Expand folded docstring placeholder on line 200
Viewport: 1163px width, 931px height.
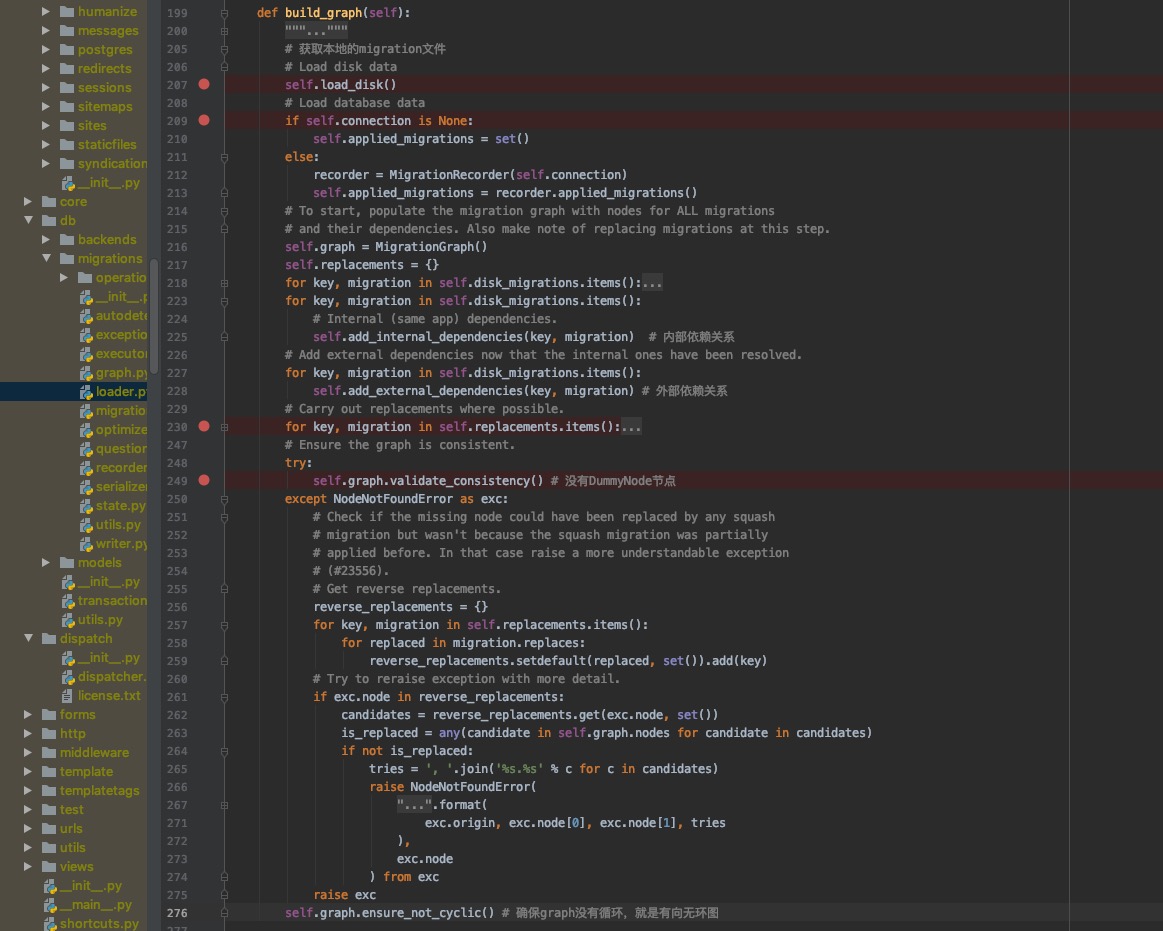pos(316,30)
